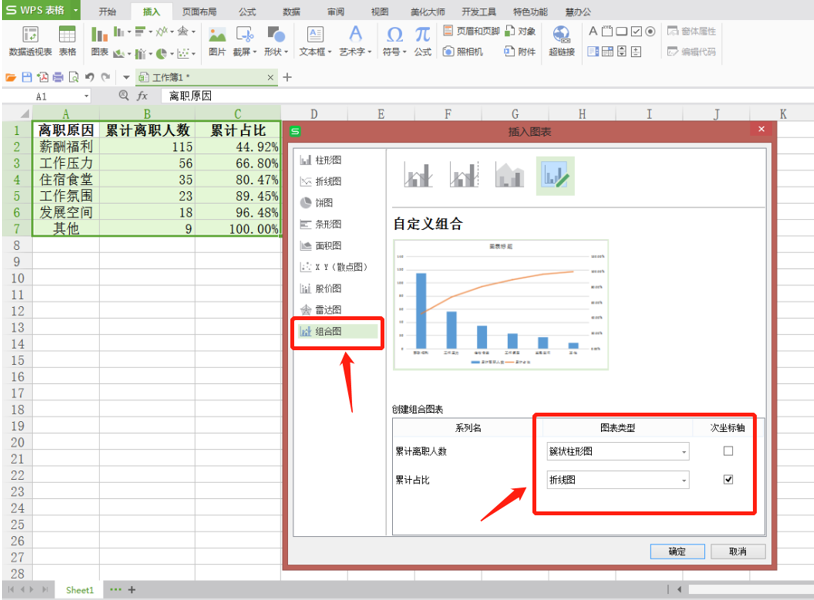The width and height of the screenshot is (814, 600).
Task: Switch to the 页面布局 tab
Action: 199,11
